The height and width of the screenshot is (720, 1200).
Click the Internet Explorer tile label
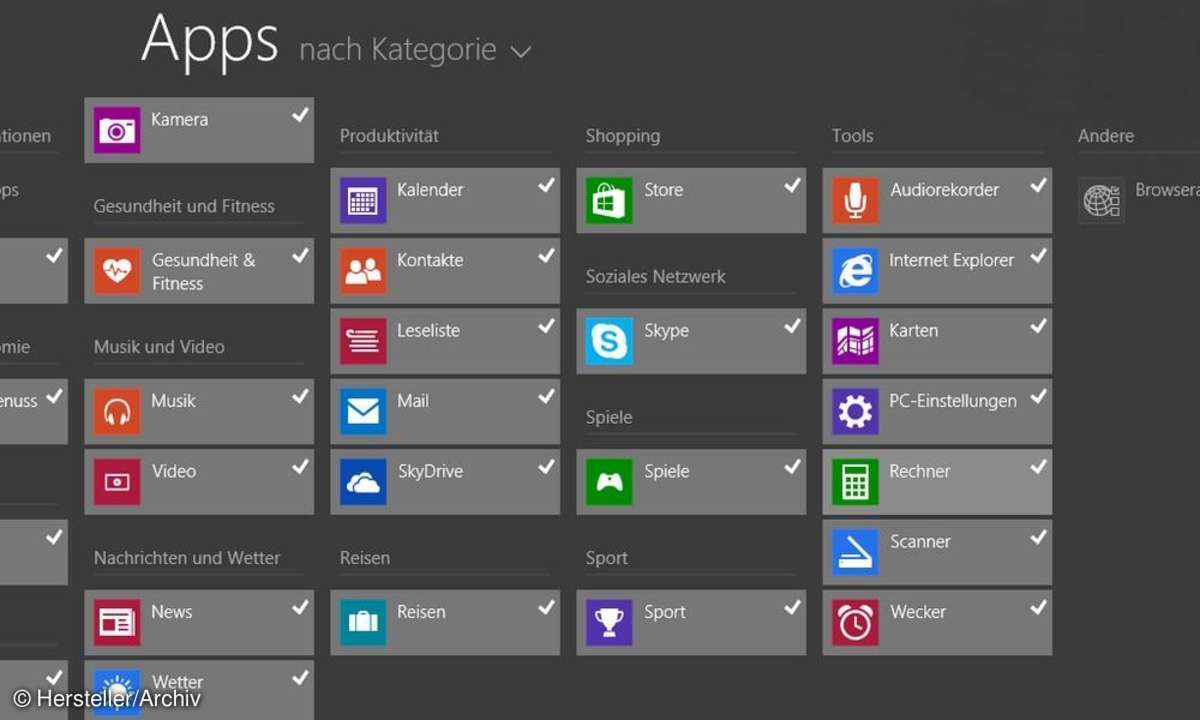pyautogui.click(x=952, y=260)
